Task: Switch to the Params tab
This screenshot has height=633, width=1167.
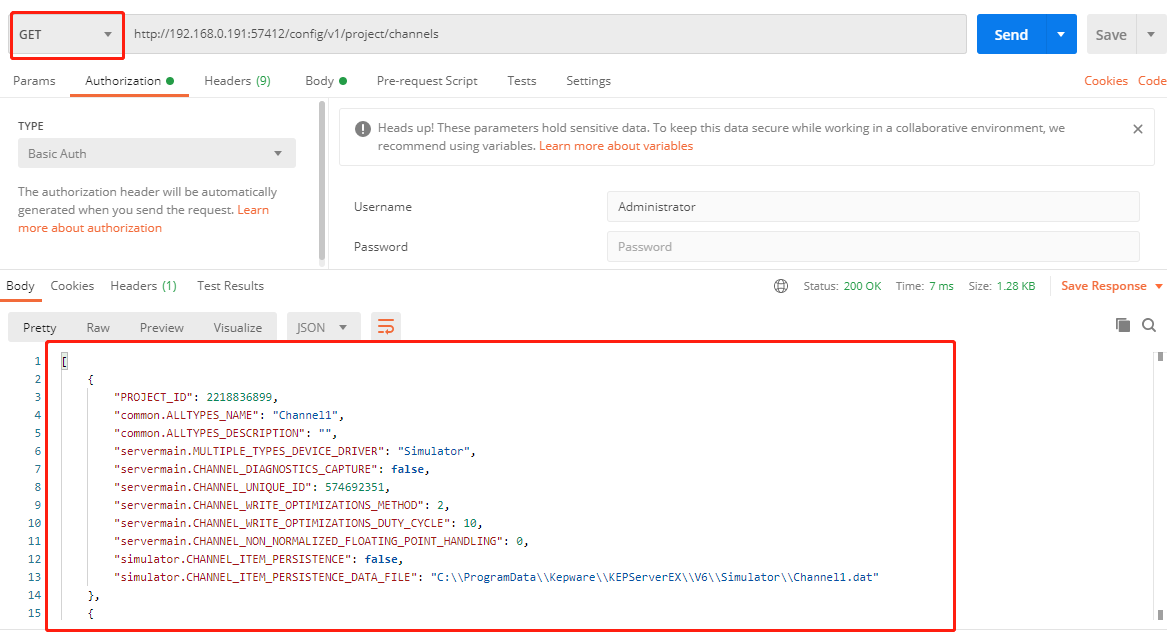Action: 34,80
